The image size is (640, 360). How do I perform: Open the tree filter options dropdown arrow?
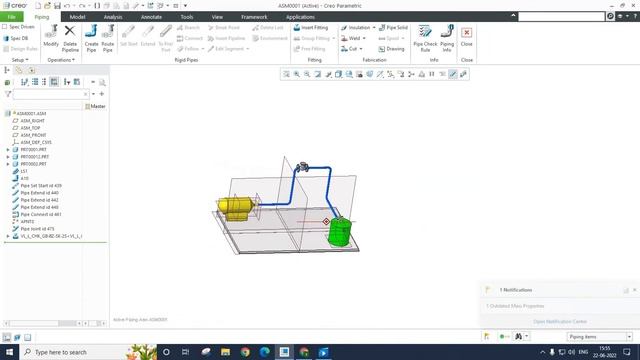pos(93,94)
